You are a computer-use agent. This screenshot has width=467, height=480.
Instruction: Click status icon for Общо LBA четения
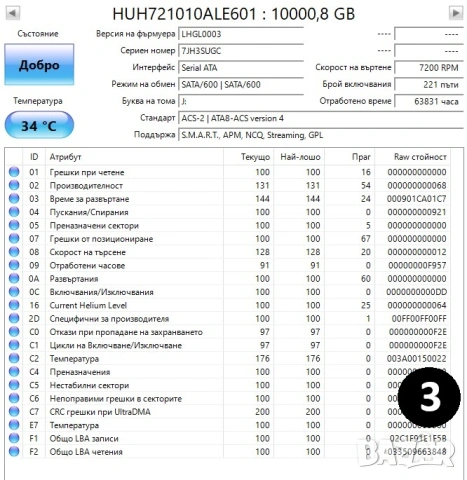(14, 451)
